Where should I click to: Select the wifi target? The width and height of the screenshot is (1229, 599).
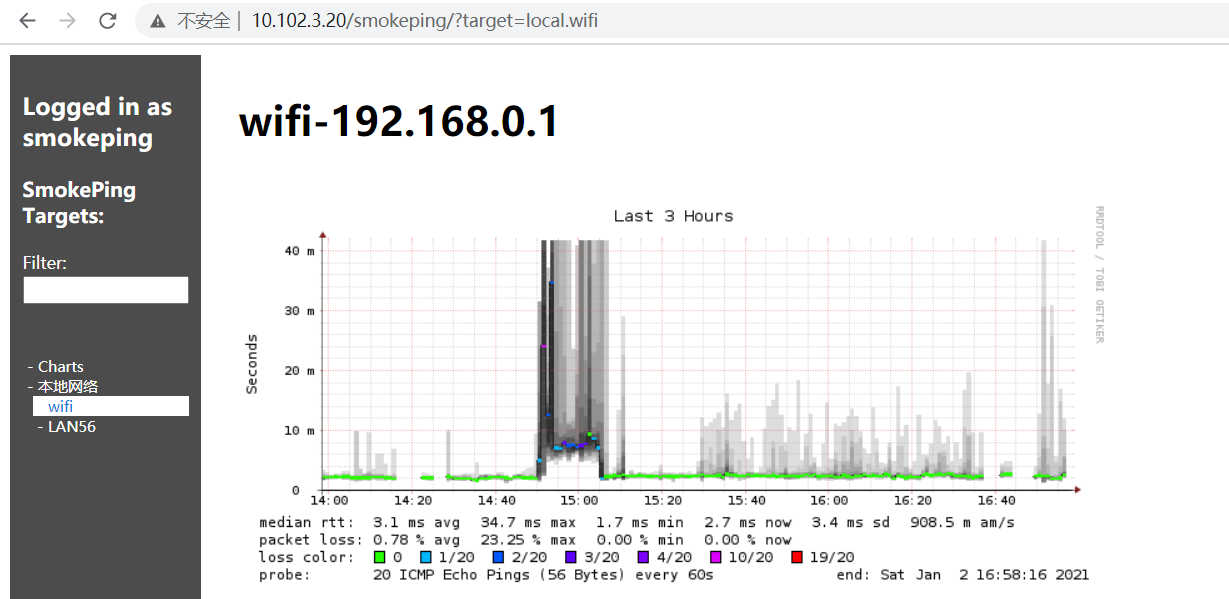60,407
